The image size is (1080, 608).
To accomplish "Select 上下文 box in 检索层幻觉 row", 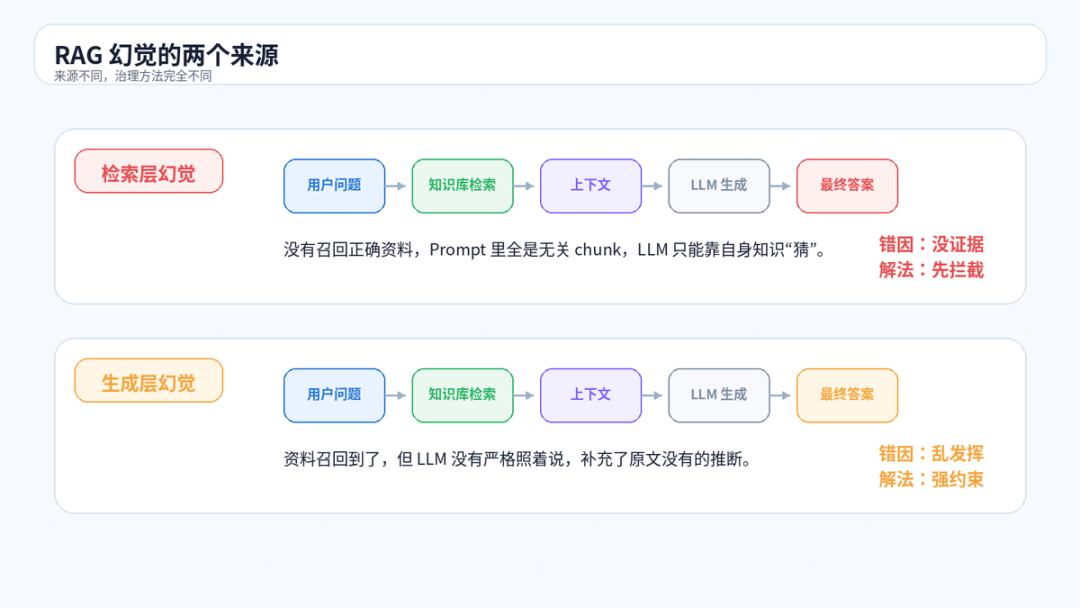I will point(590,186).
